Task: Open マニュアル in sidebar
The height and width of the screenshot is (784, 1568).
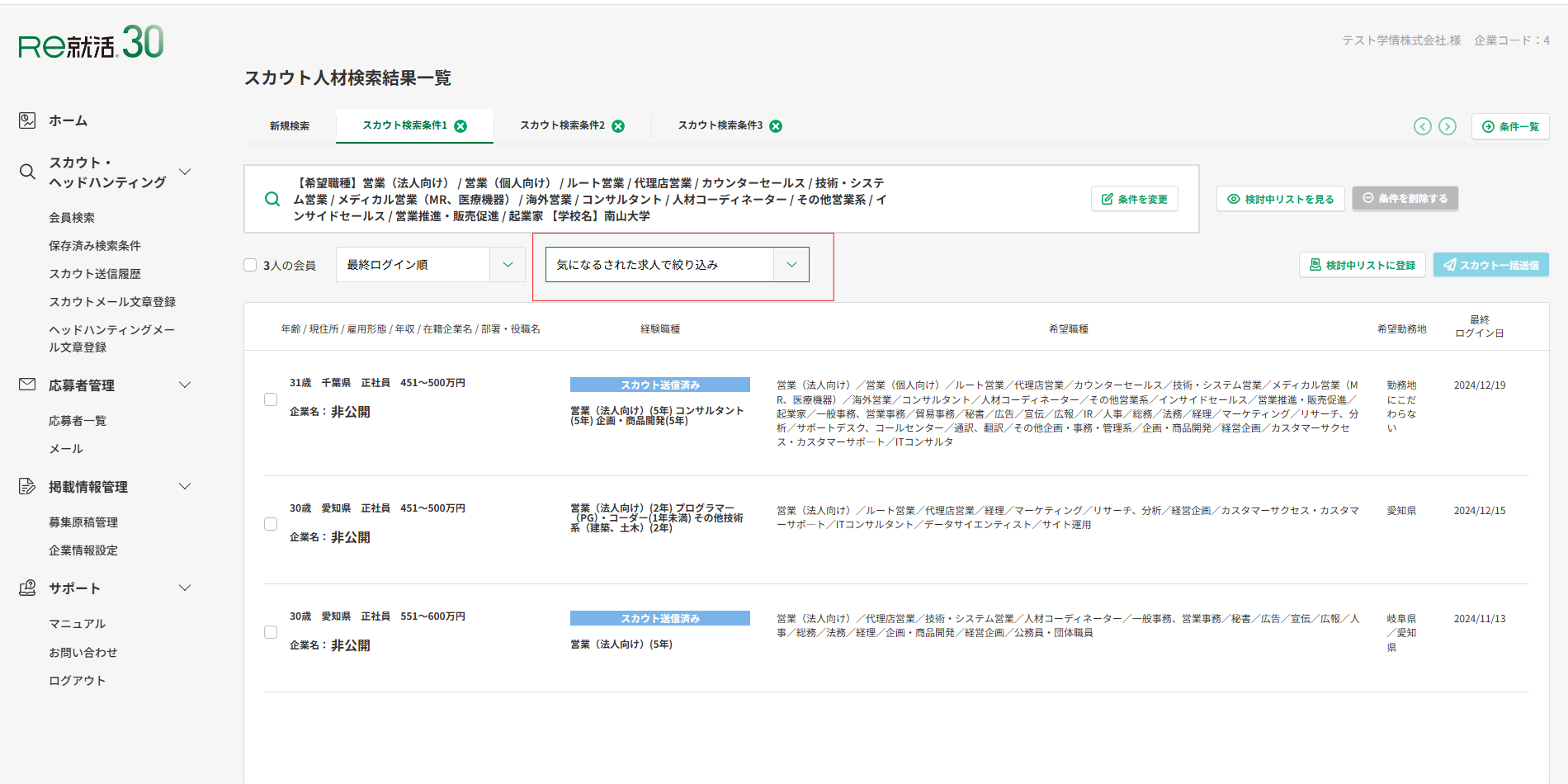Action: [x=78, y=624]
